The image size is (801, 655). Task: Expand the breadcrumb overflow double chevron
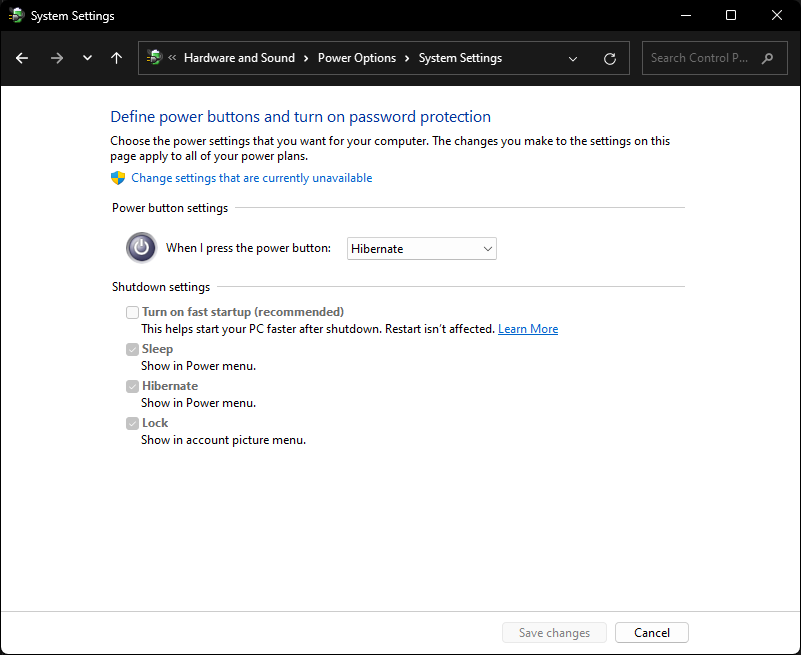[172, 57]
